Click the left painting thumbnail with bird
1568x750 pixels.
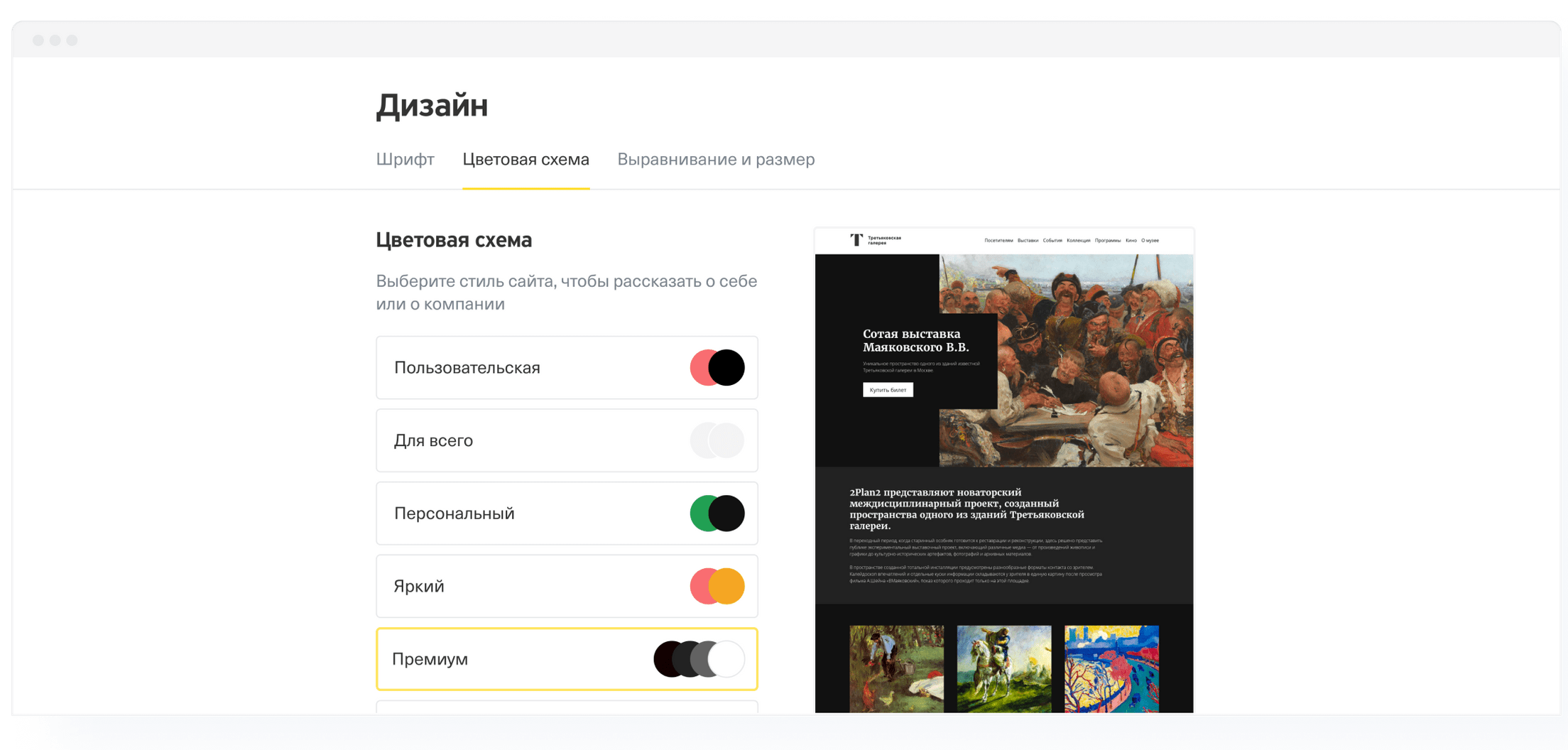[897, 668]
